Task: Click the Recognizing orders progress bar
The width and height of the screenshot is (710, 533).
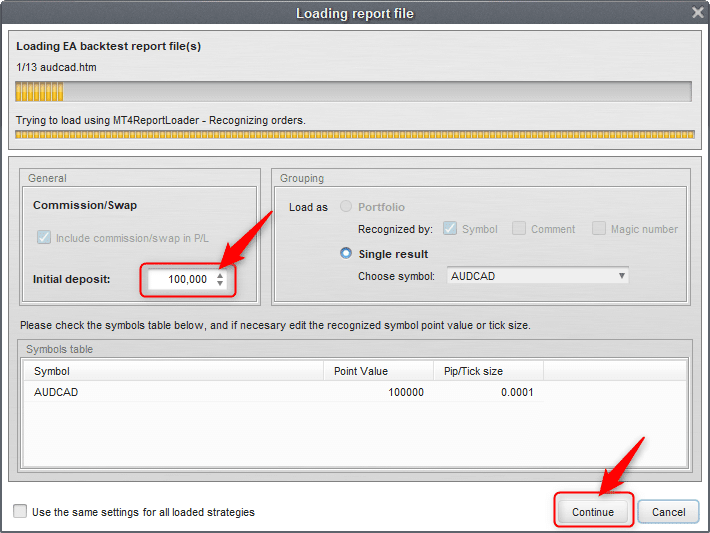Action: 355,134
